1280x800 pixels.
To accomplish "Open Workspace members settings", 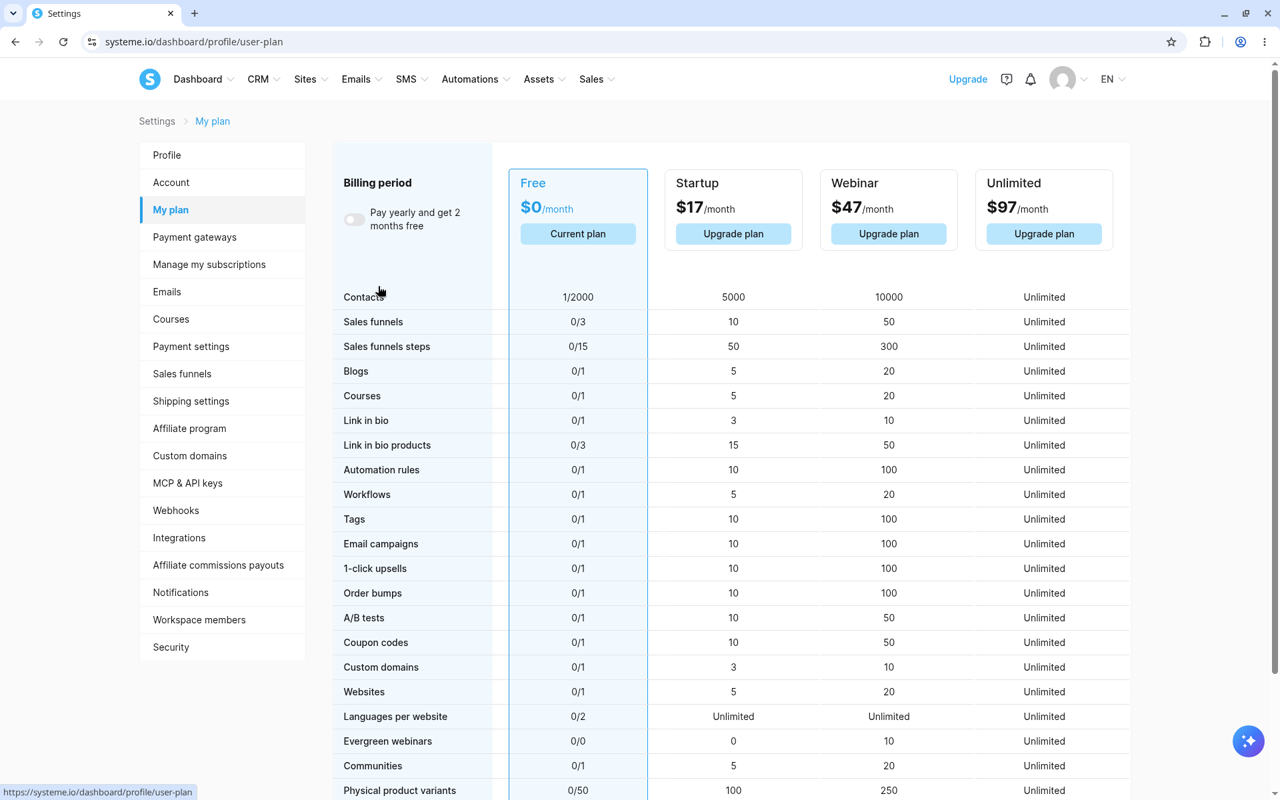I will (x=222, y=620).
